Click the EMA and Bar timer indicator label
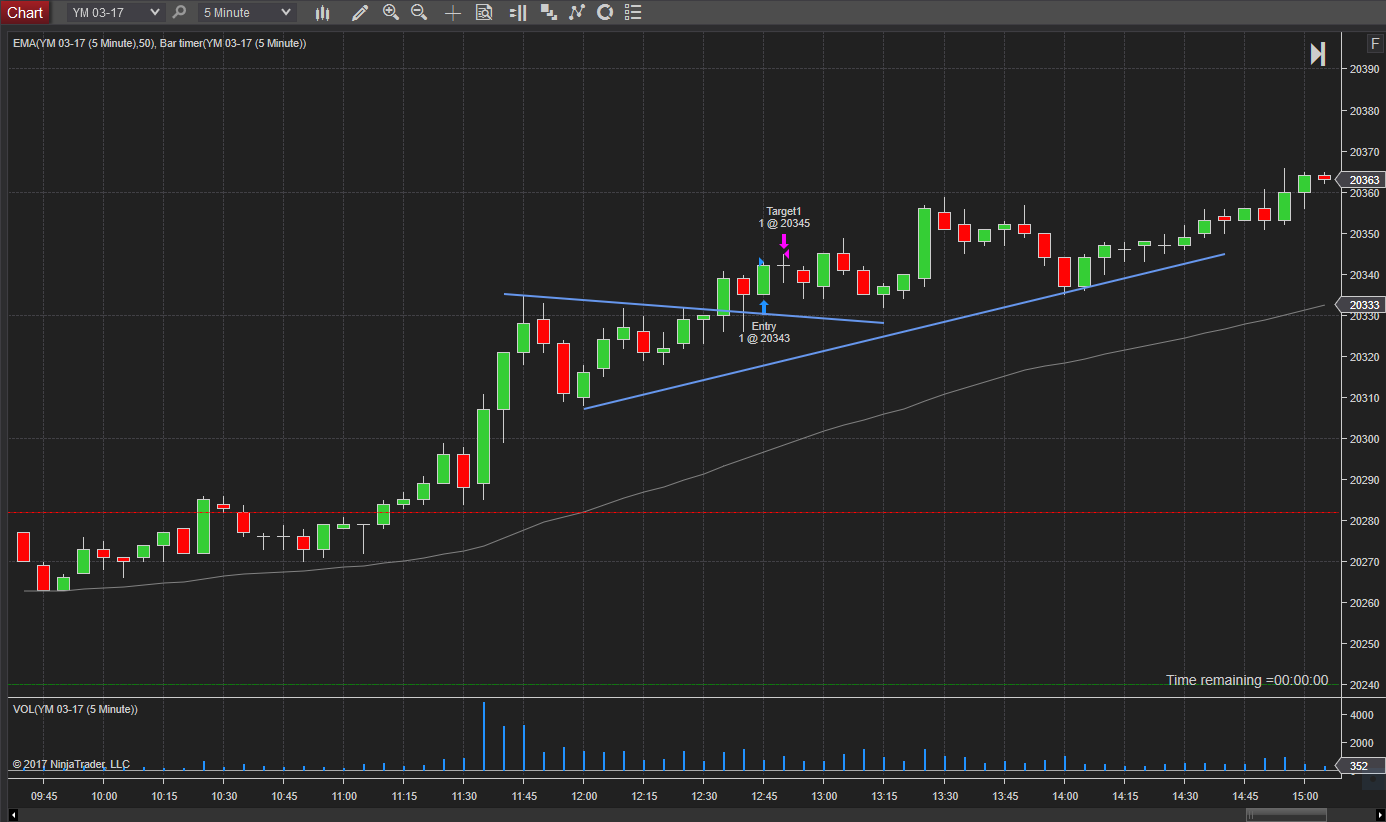Screen dimensions: 1386x822 160,43
